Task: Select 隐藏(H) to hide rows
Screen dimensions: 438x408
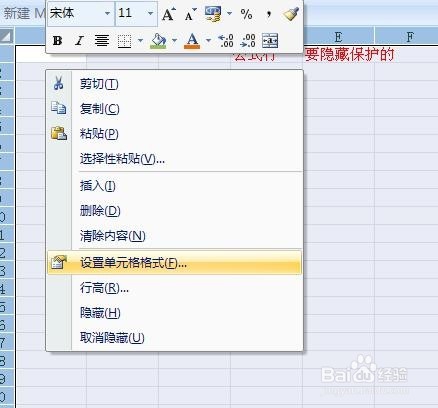Action: click(x=174, y=313)
